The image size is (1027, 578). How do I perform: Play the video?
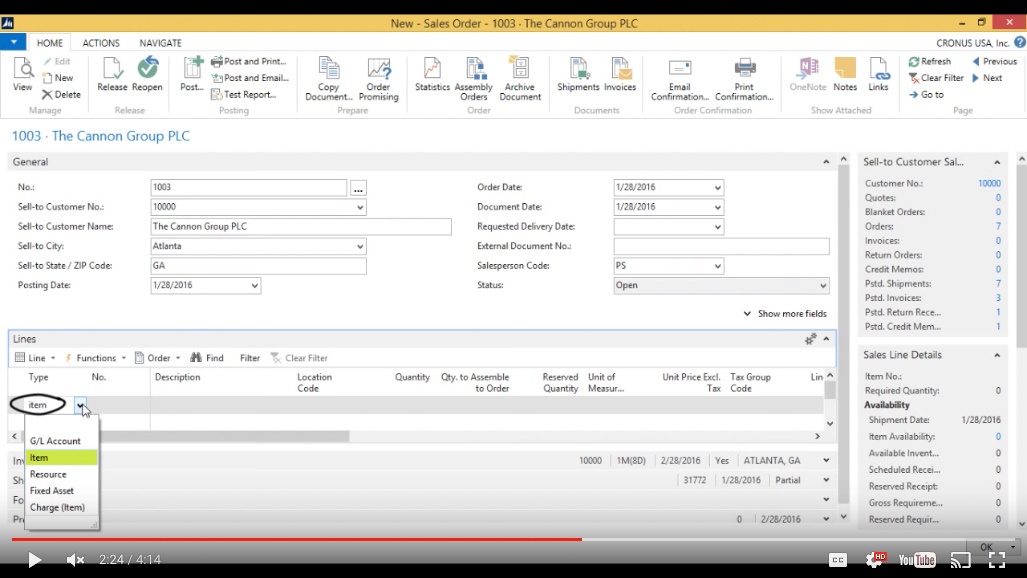[x=34, y=560]
